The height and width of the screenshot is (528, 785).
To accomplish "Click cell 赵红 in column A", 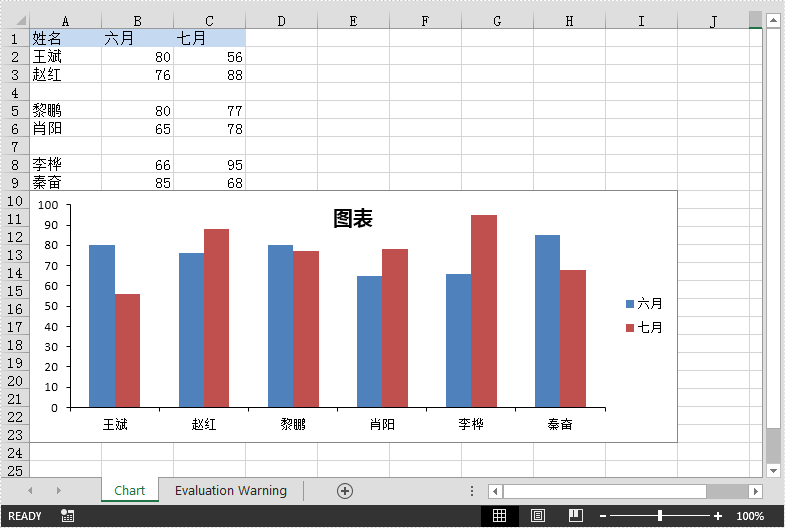I will coord(66,75).
